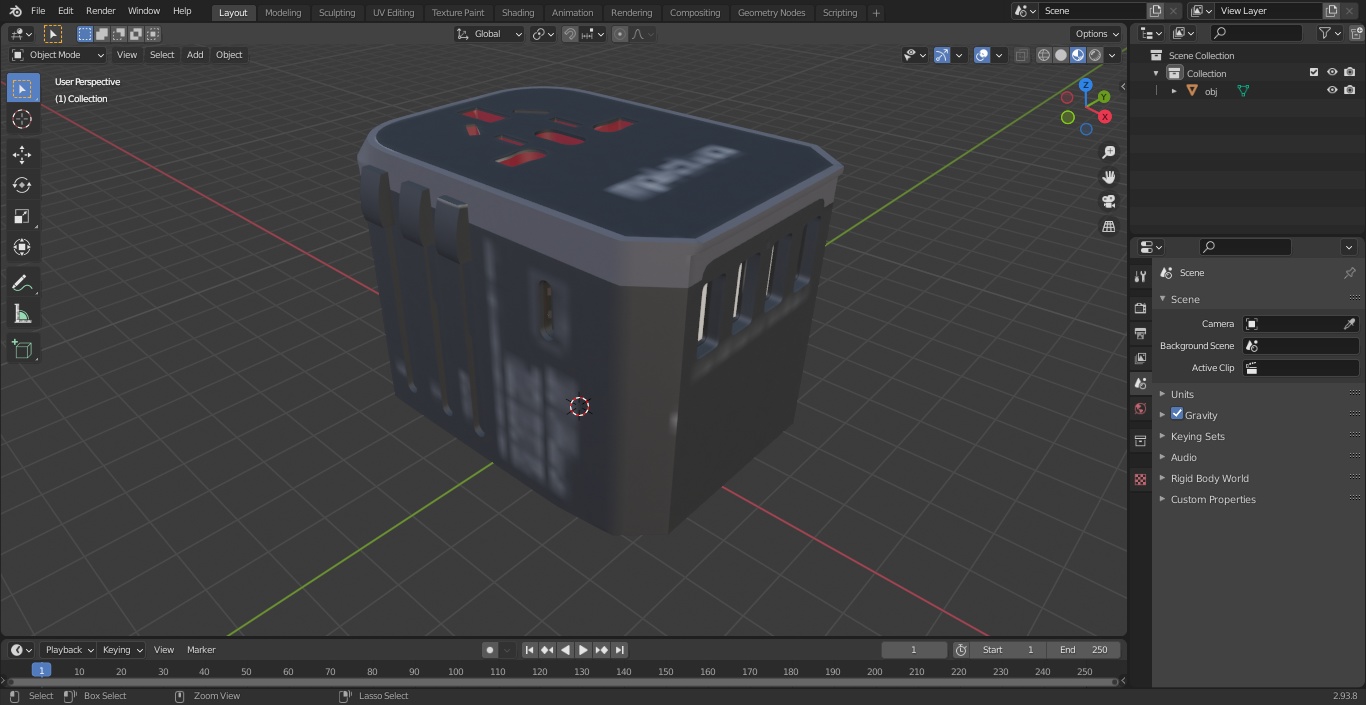Image resolution: width=1366 pixels, height=705 pixels.
Task: Activate the Cursor tool
Action: click(x=22, y=119)
